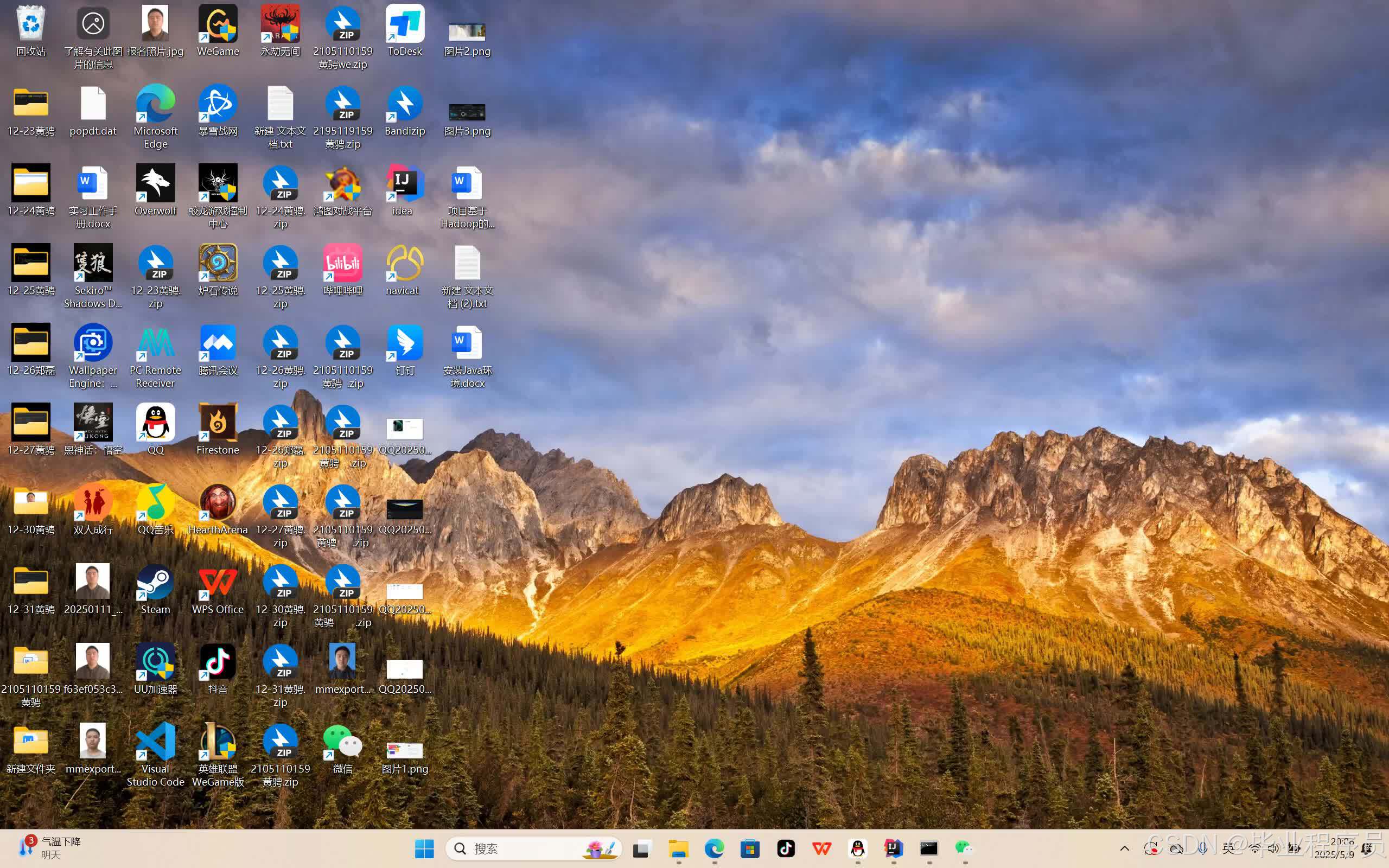Screen dimensions: 1389x868
Task: Select the Steam desktop shortcut
Action: point(156,590)
